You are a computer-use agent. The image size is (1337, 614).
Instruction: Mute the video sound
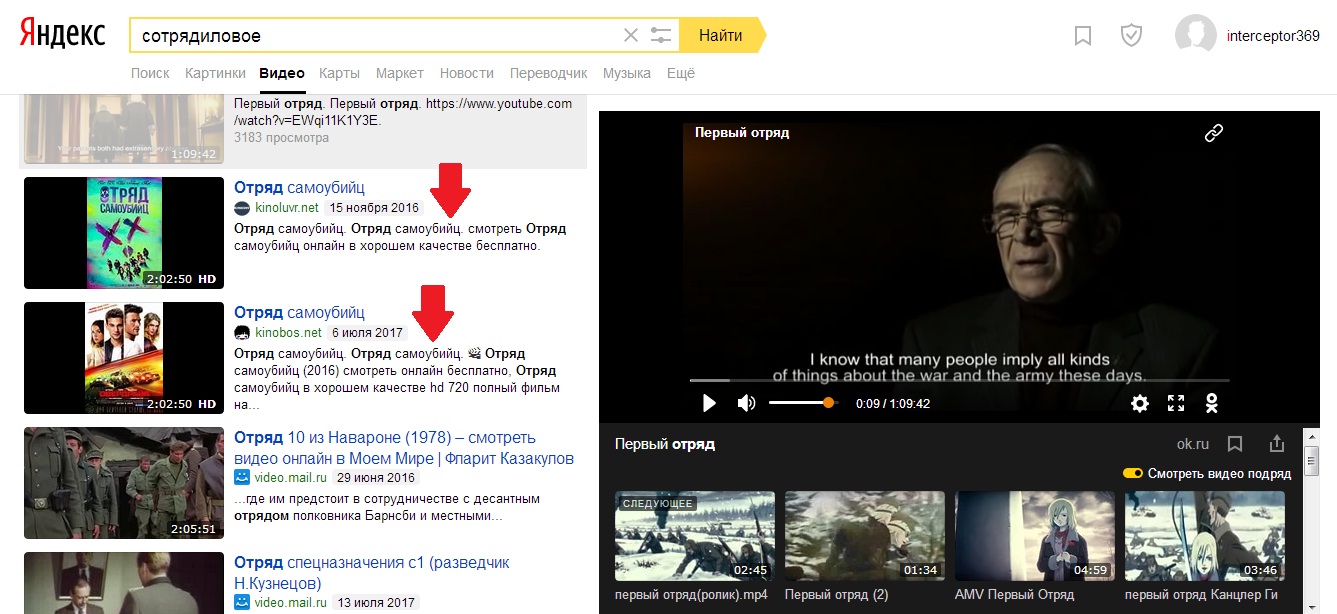coord(746,403)
